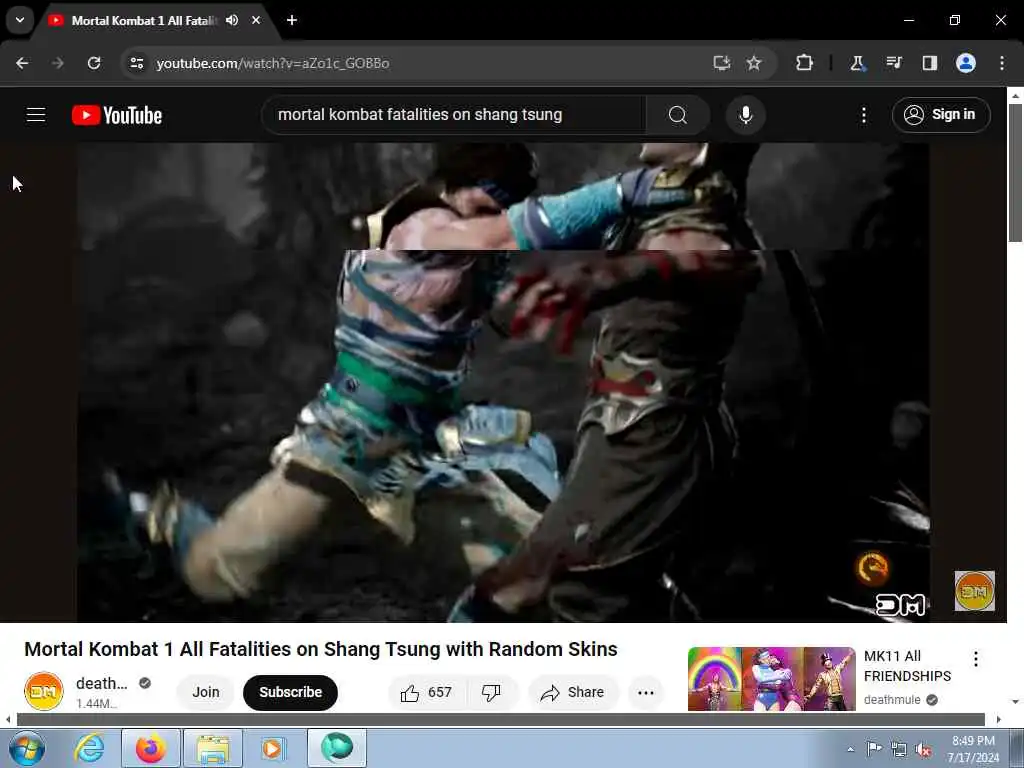Open Chrome three-dot customize menu
This screenshot has width=1024, height=768.
pyautogui.click(x=1002, y=63)
